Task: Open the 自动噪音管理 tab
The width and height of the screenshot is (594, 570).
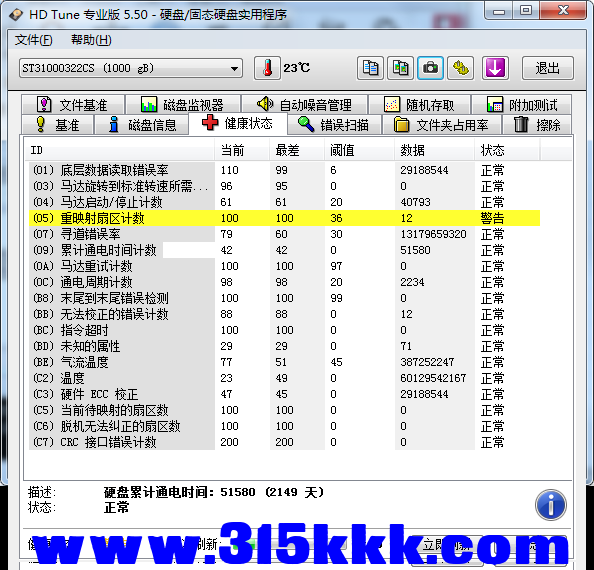Action: tap(305, 105)
